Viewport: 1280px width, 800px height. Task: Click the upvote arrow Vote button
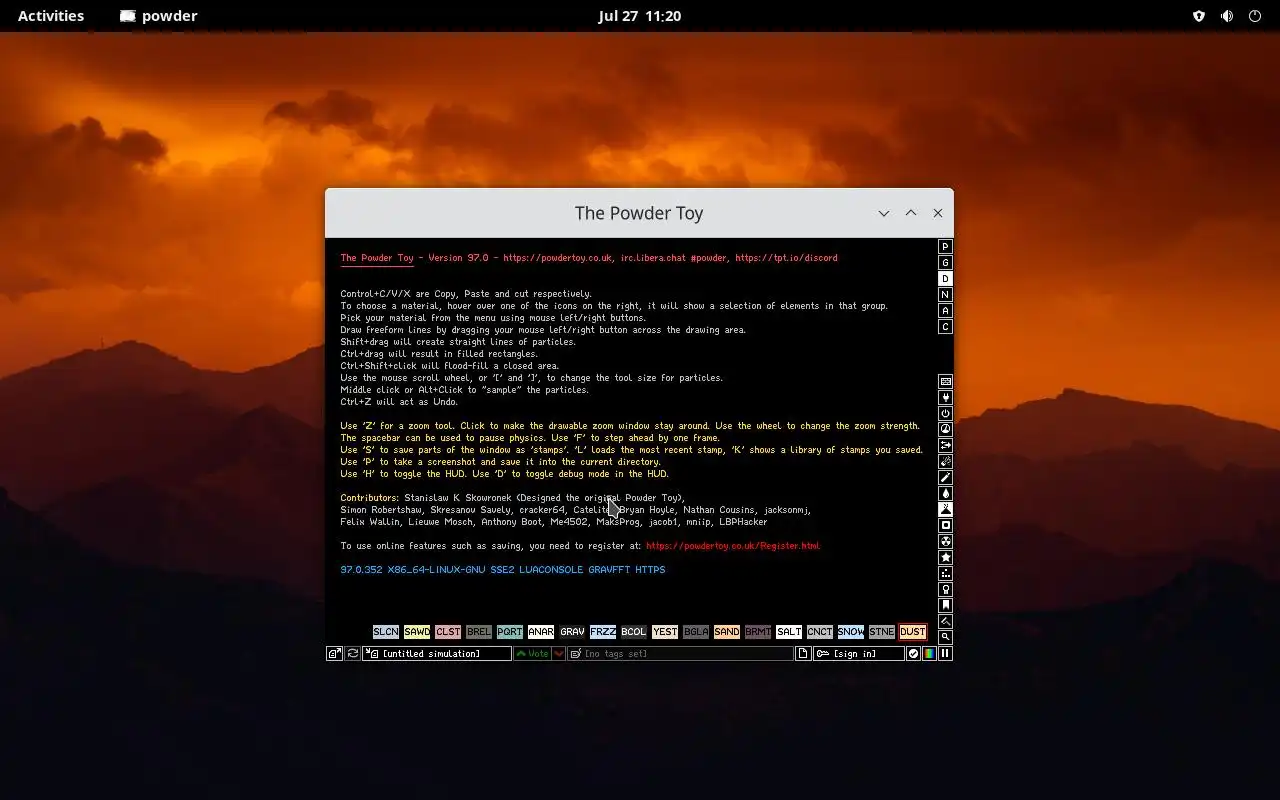coord(532,653)
